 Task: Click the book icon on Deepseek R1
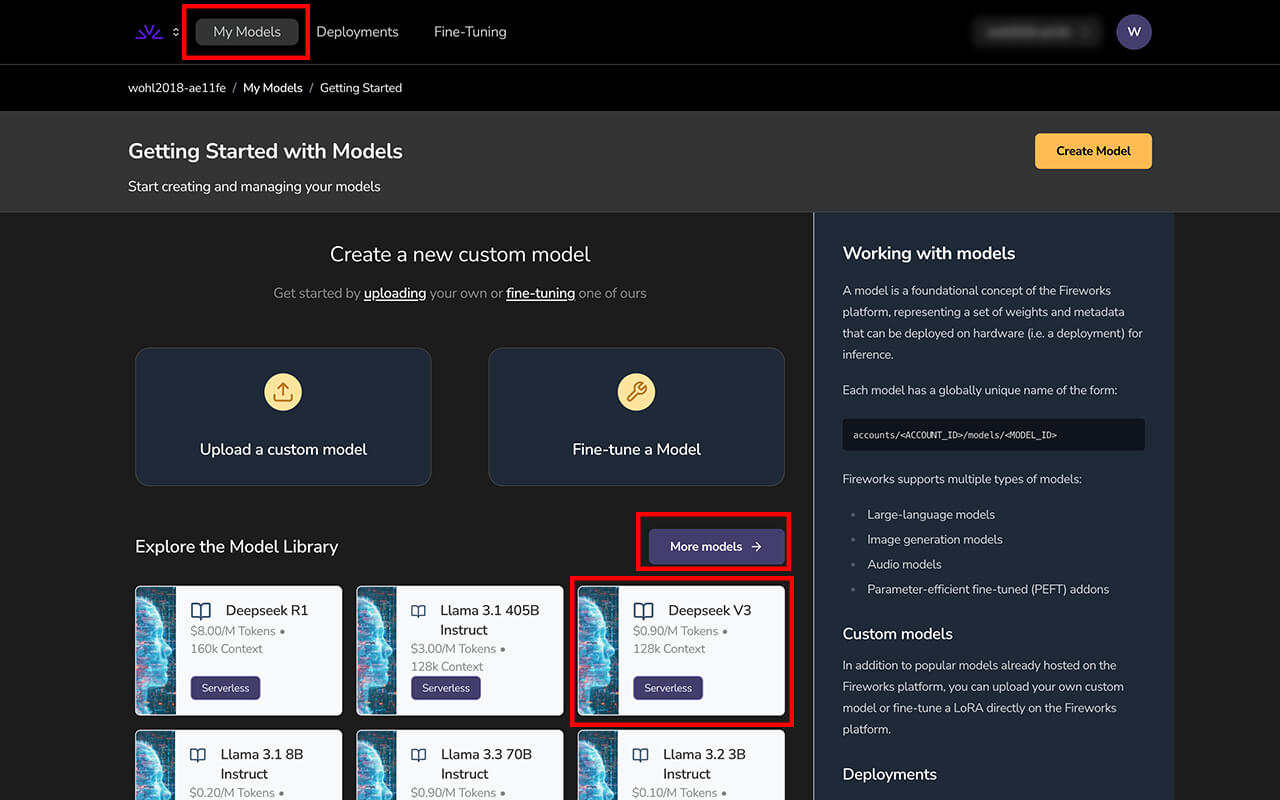point(201,611)
